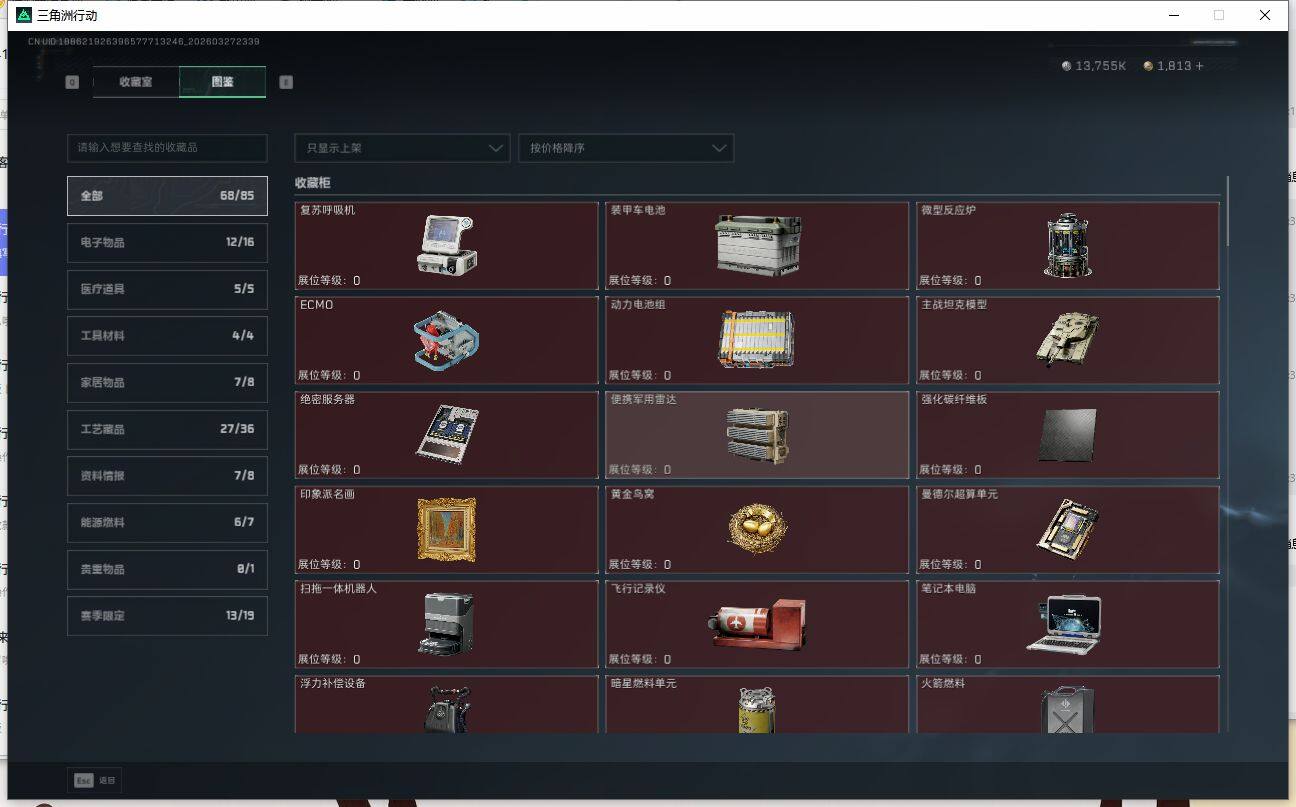Select the 赛季限定 category
Image resolution: width=1296 pixels, height=807 pixels.
[x=167, y=616]
